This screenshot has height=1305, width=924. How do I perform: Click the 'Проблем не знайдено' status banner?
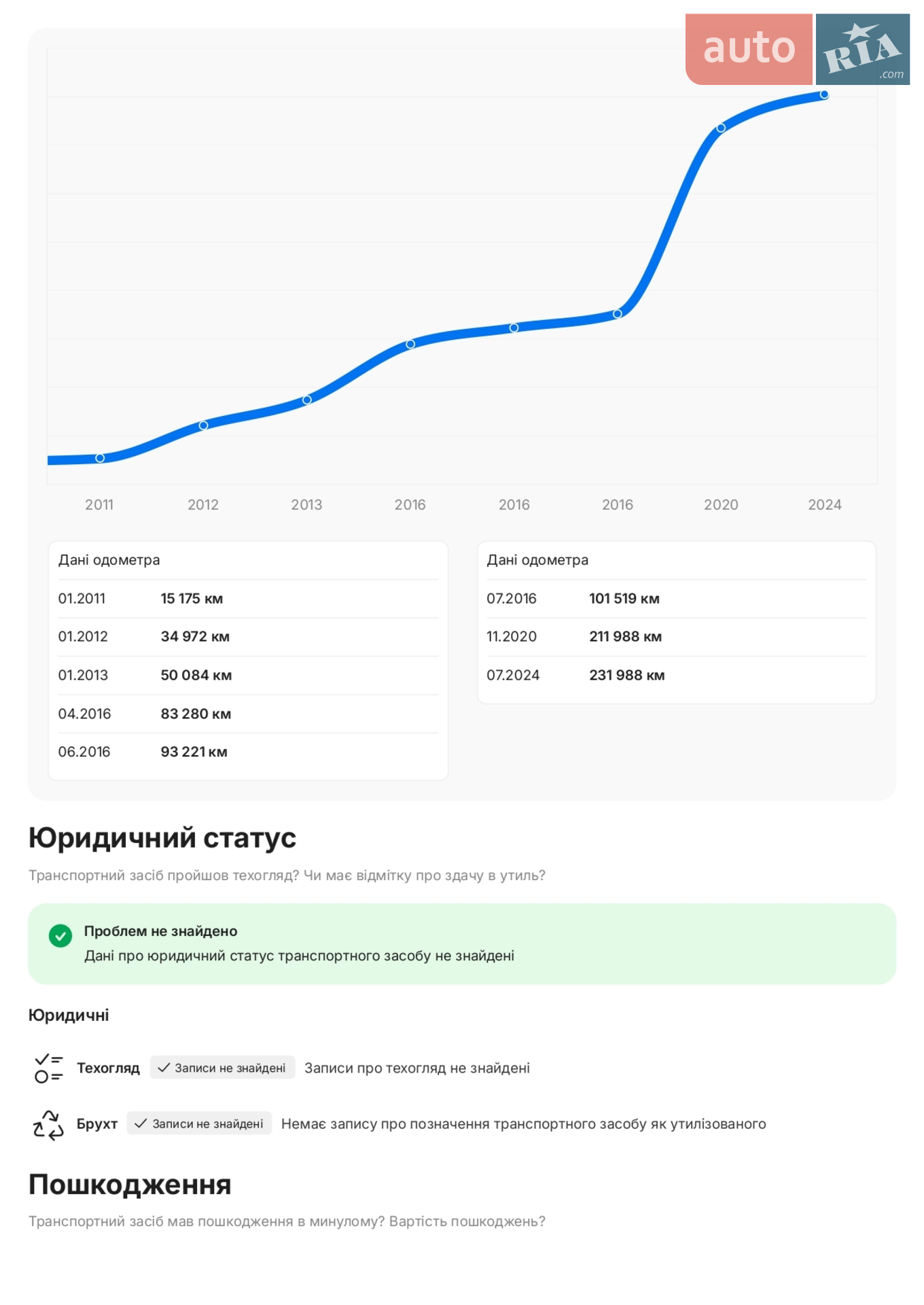[462, 943]
